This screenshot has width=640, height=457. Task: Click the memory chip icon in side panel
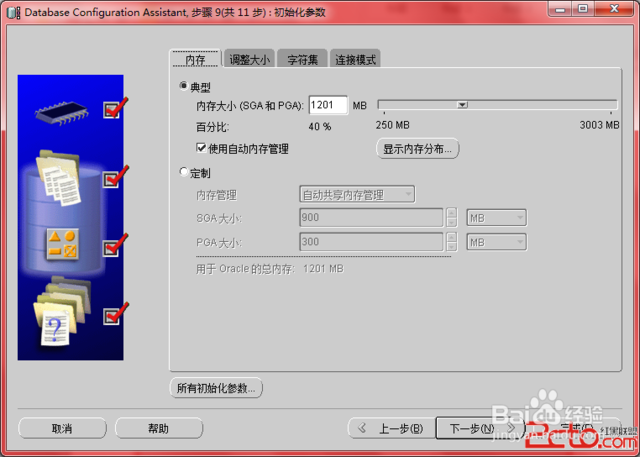coord(61,111)
